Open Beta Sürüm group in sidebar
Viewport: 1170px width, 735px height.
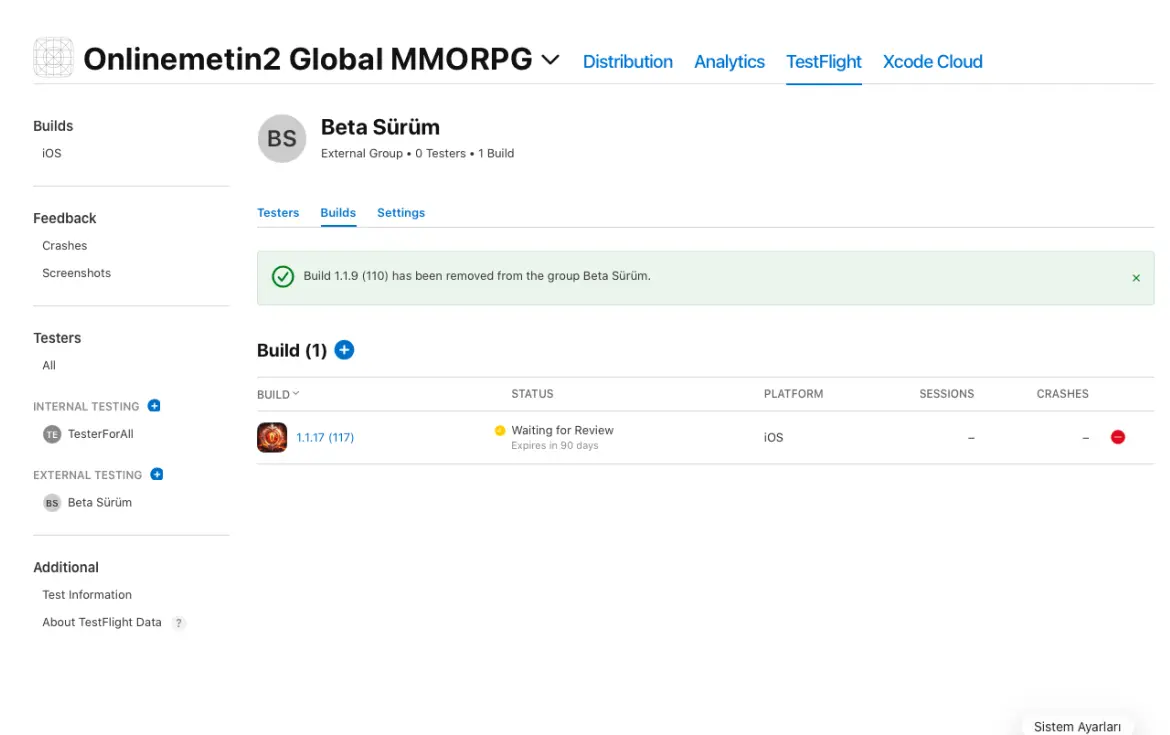pos(99,502)
